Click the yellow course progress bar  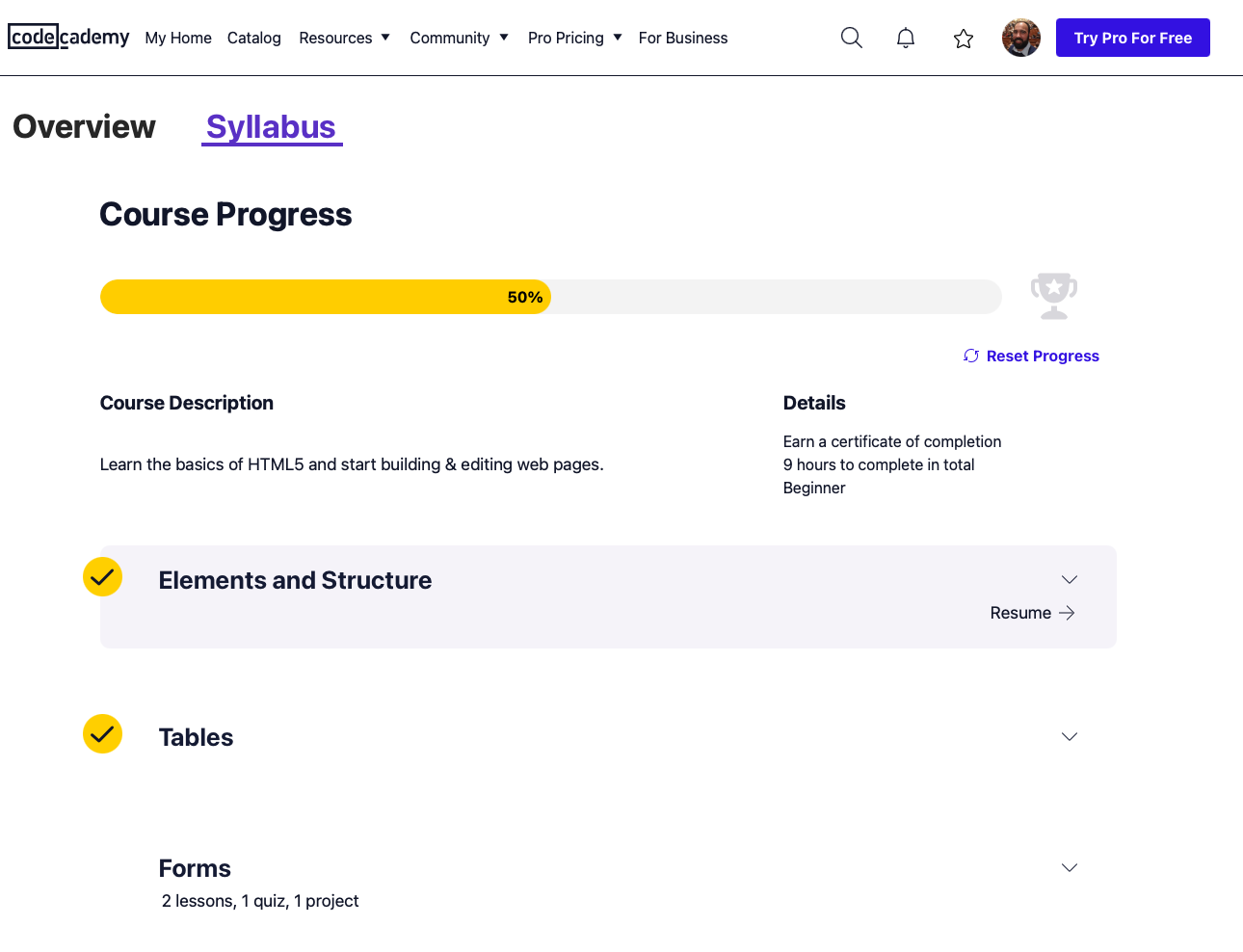click(x=325, y=297)
